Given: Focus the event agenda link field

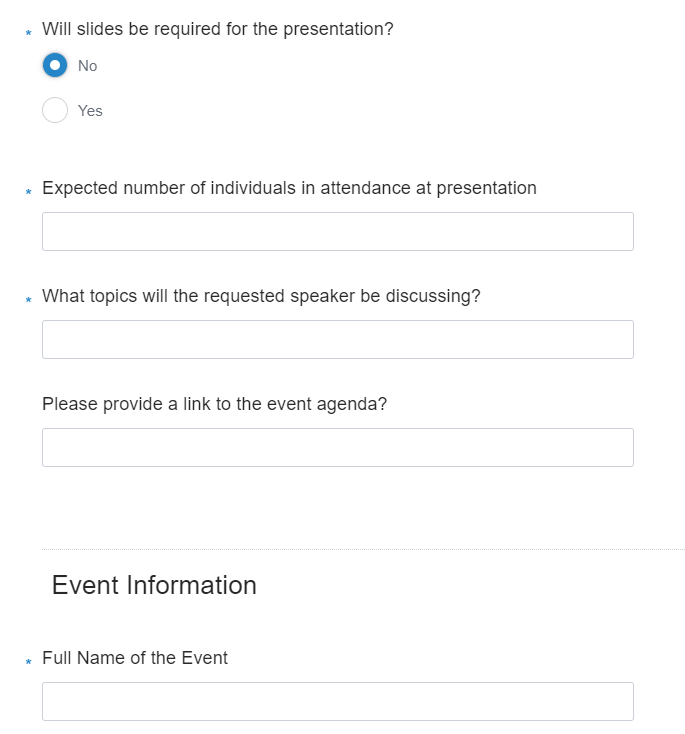Looking at the screenshot, I should 337,447.
